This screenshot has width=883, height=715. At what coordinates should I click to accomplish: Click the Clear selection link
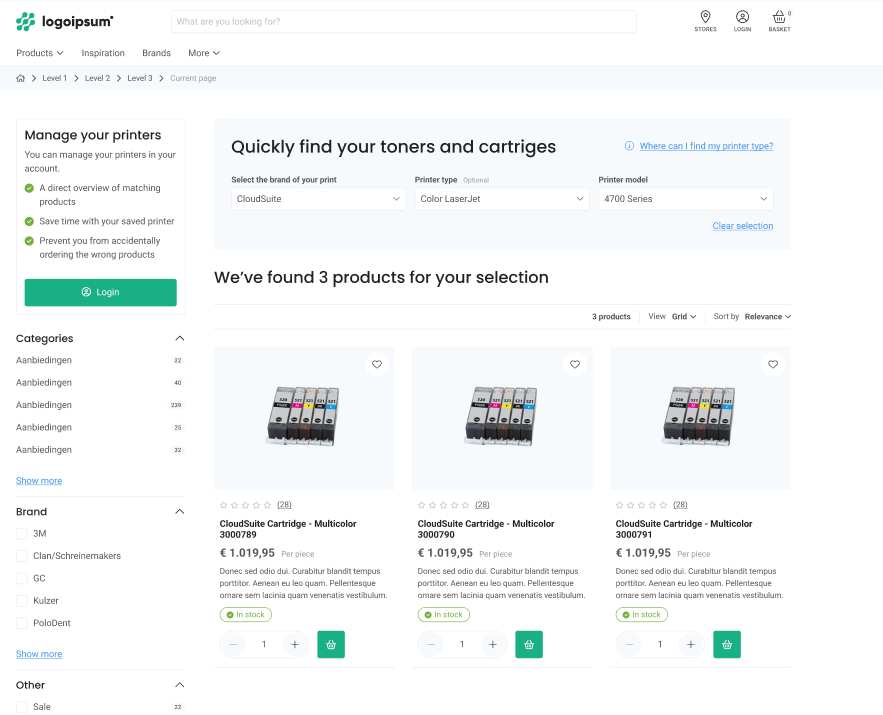[x=742, y=225]
